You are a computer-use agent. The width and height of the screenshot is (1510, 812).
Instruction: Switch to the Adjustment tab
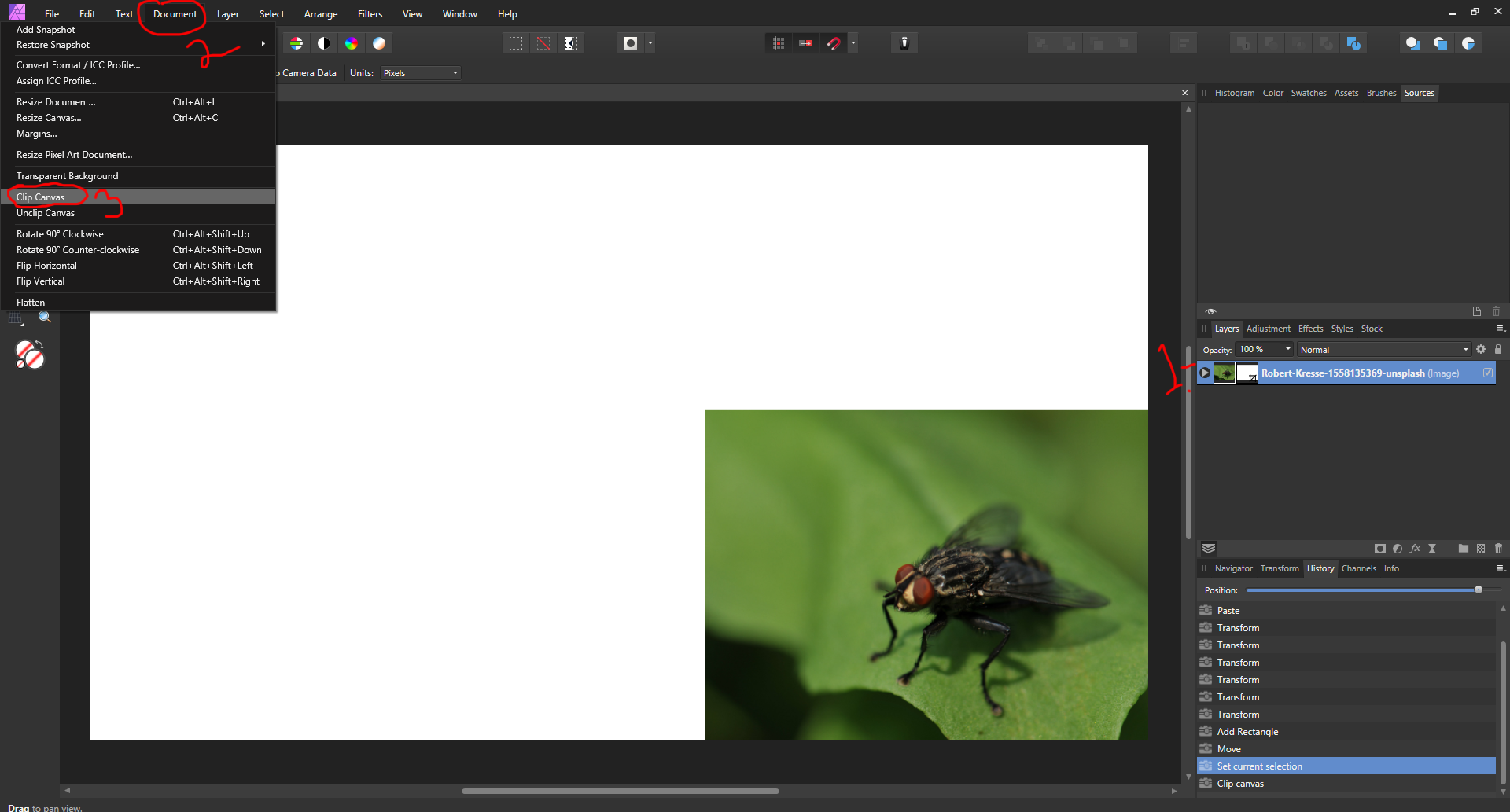click(x=1268, y=329)
